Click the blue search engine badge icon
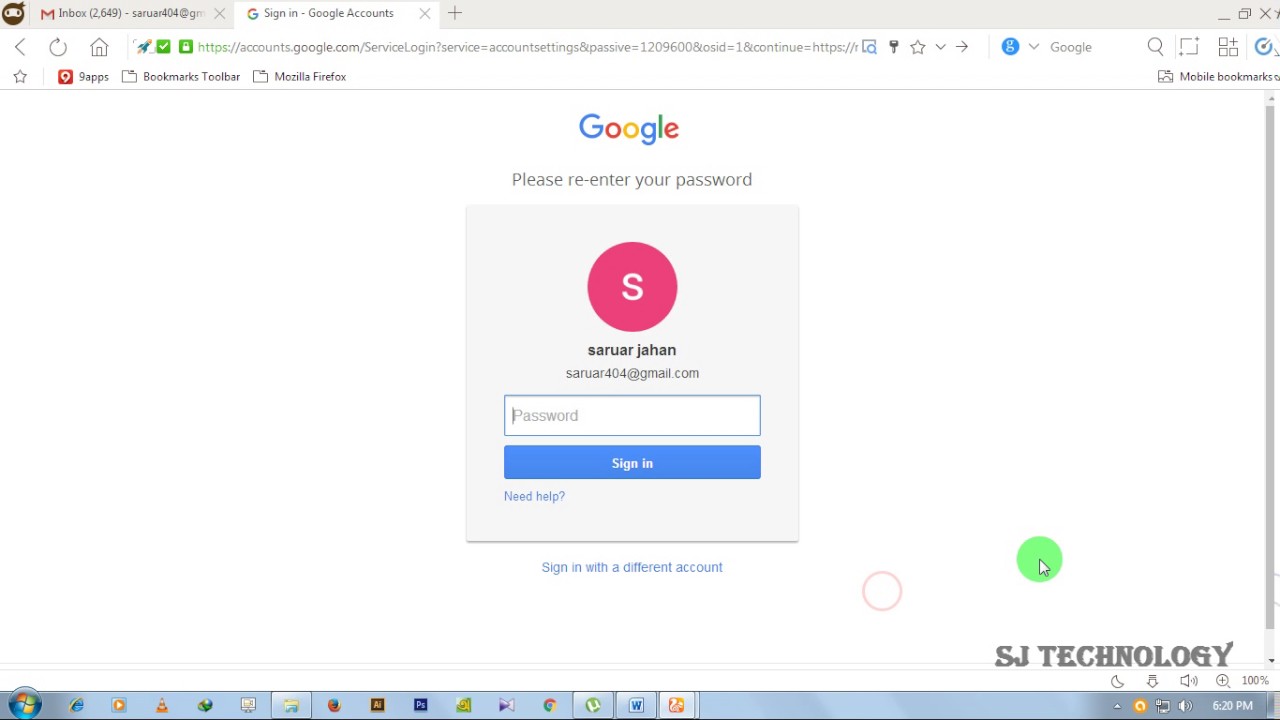Screen dimensions: 1280x720 click(x=1010, y=47)
